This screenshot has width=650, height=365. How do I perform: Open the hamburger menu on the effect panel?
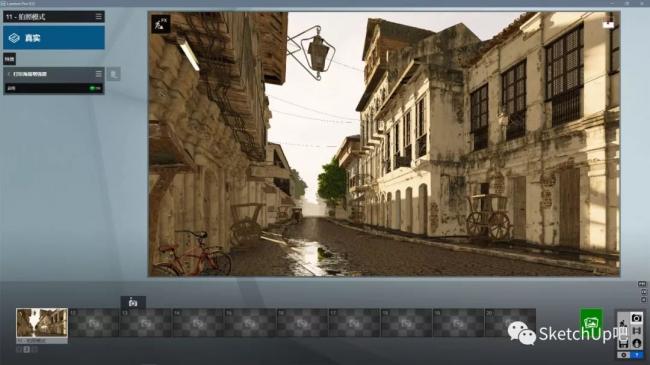(99, 74)
